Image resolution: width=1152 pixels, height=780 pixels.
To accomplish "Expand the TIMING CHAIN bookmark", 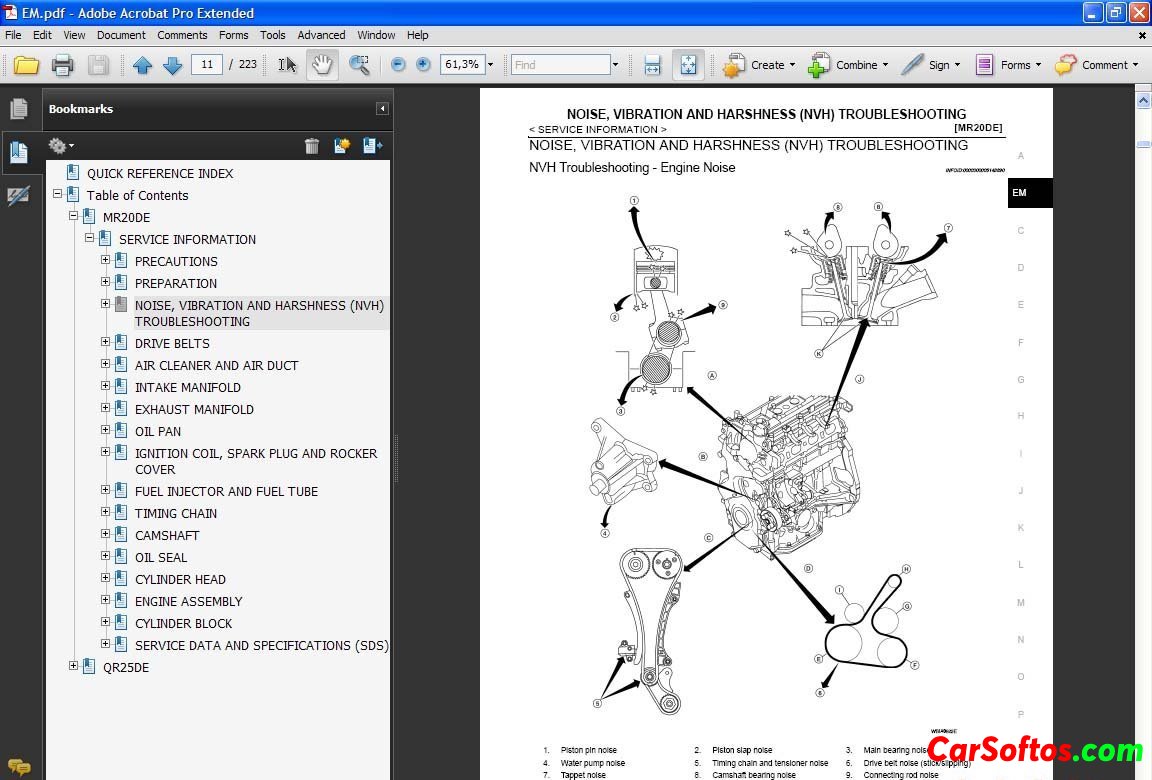I will pos(106,512).
